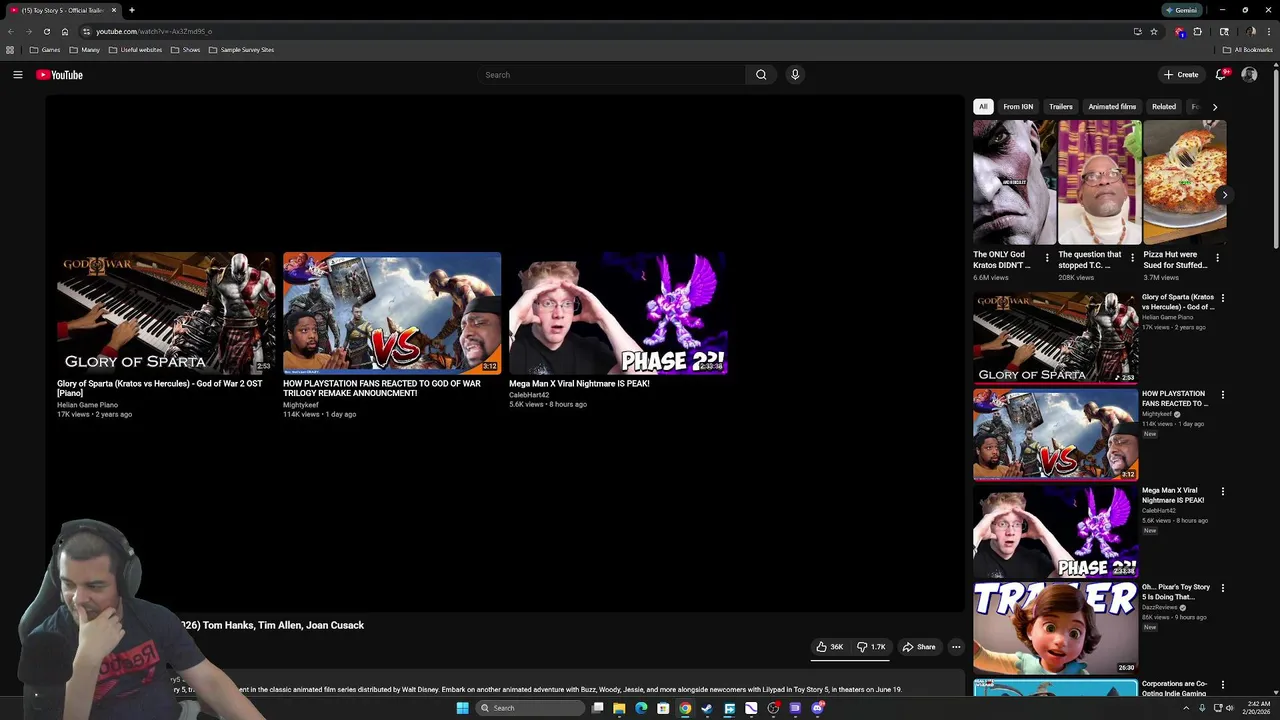
Task: Select the Trailers filter chip
Action: (x=1061, y=107)
